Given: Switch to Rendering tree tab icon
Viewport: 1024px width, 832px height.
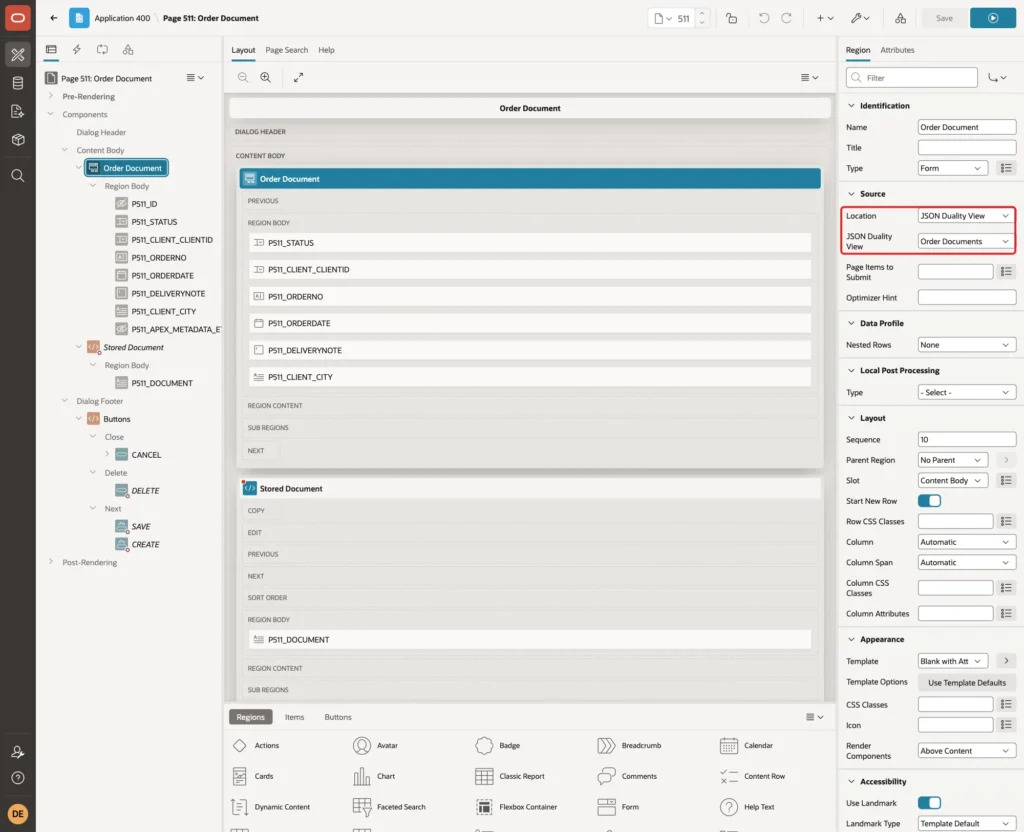Looking at the screenshot, I should (51, 49).
